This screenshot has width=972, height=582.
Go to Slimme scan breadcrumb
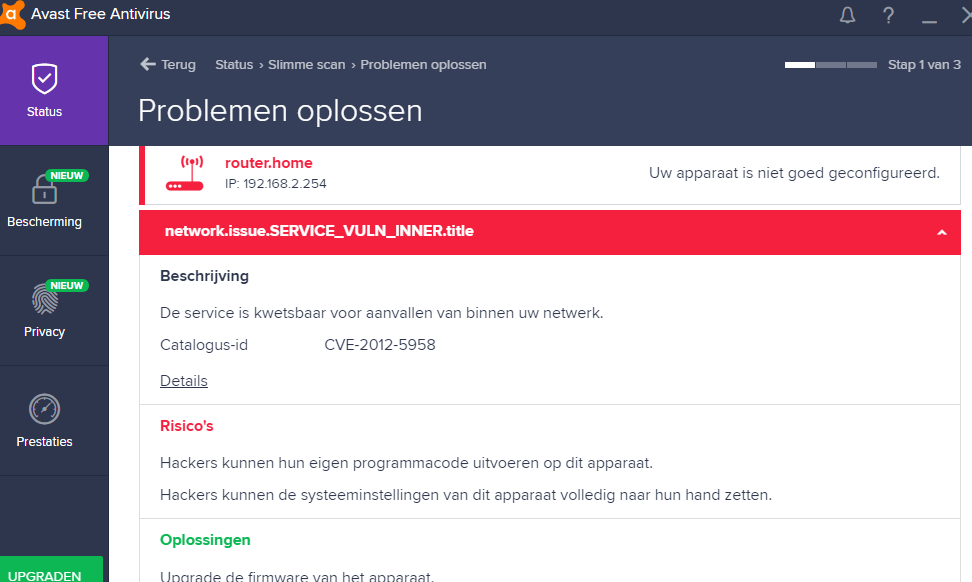click(308, 64)
